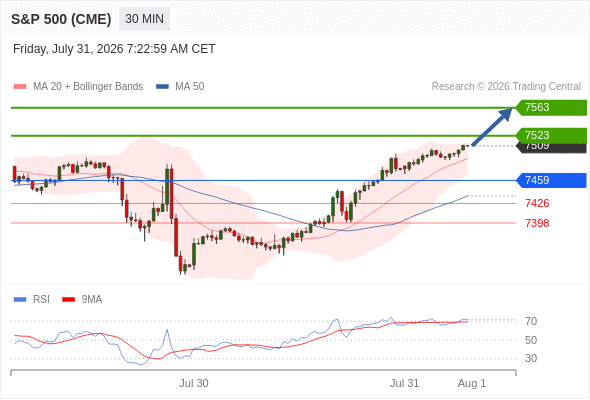Click the blue 7459 pivot price tag
Viewport: 590px width, 400px height.
[x=551, y=180]
